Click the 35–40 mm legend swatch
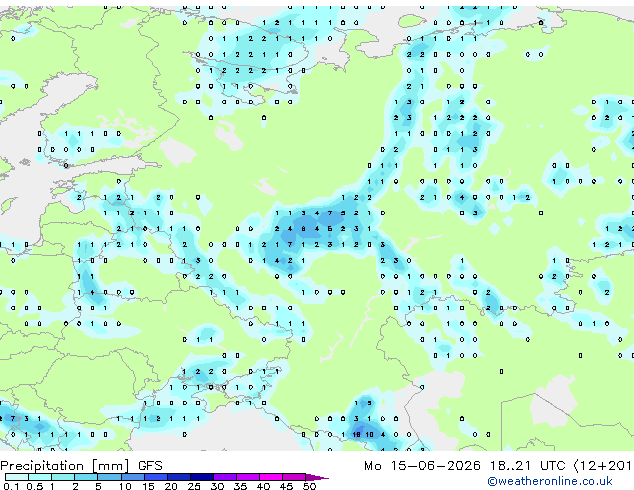The width and height of the screenshot is (634, 490). [x=247, y=477]
